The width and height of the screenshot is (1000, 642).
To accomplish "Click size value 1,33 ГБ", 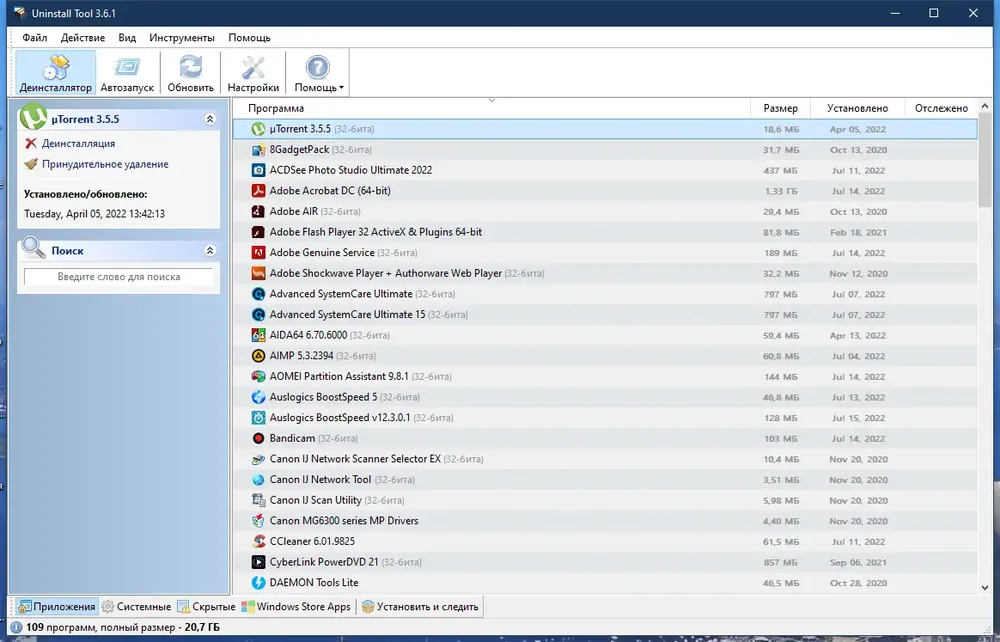I will [781, 191].
